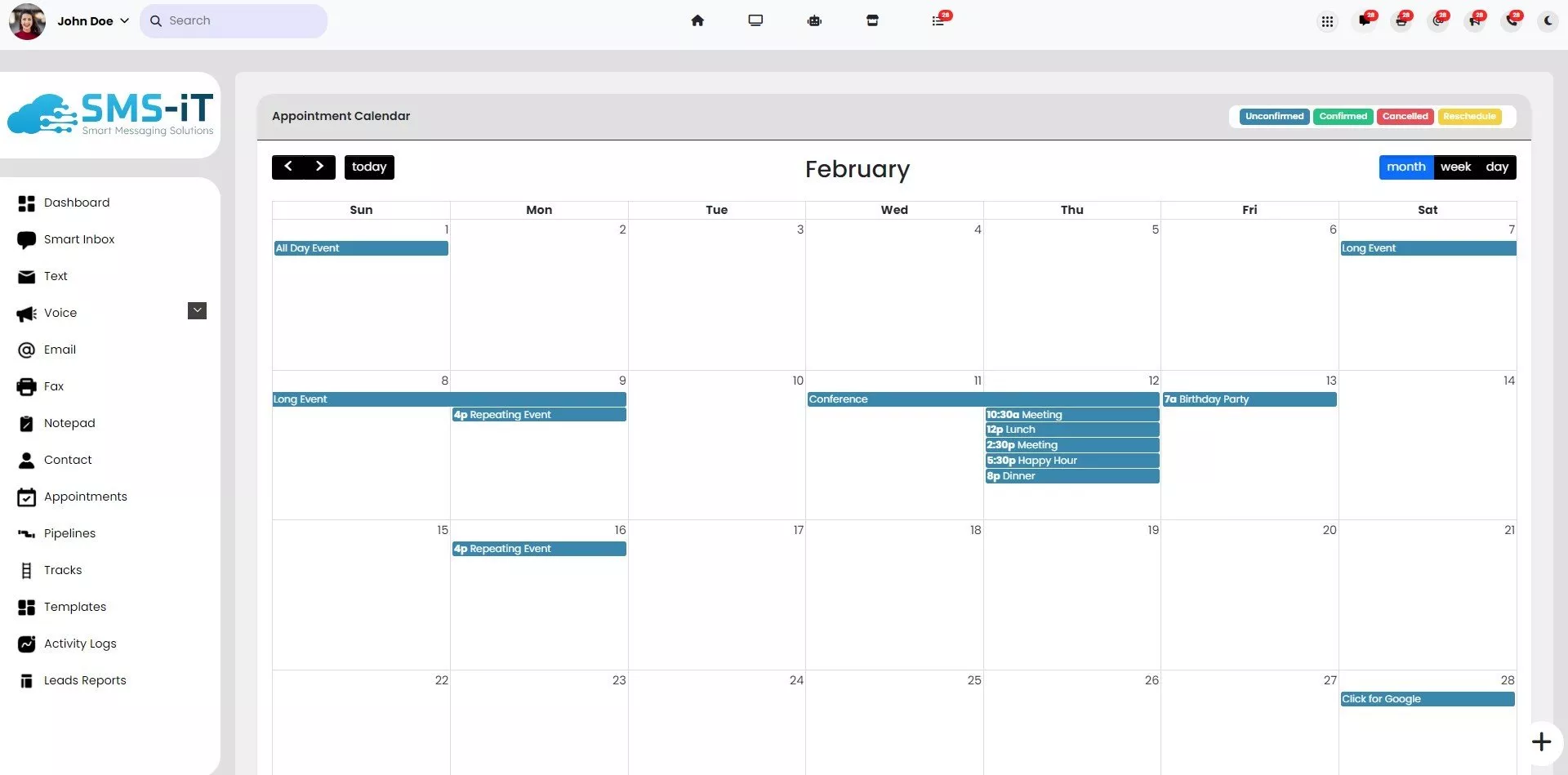Click the today button
Screen dimensions: 1568x775
[369, 167]
